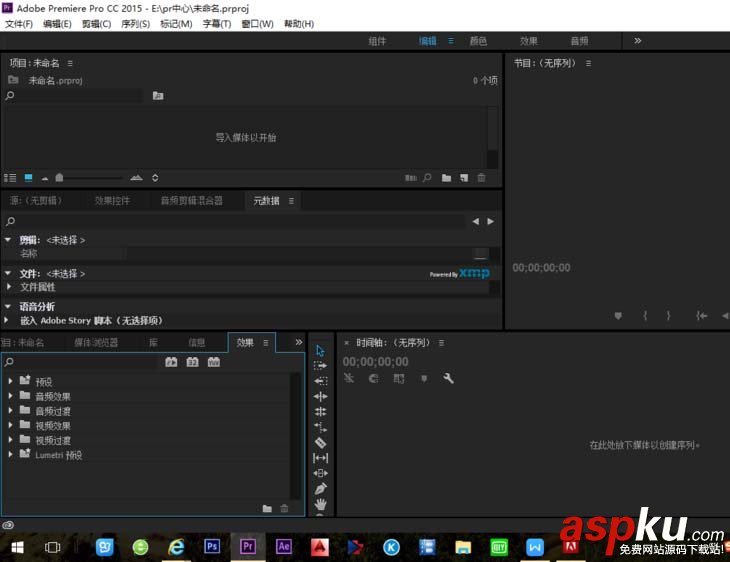This screenshot has width=730, height=562.
Task: Show hidden panel tabs chevron beside 效果 tab
Action: pos(299,342)
